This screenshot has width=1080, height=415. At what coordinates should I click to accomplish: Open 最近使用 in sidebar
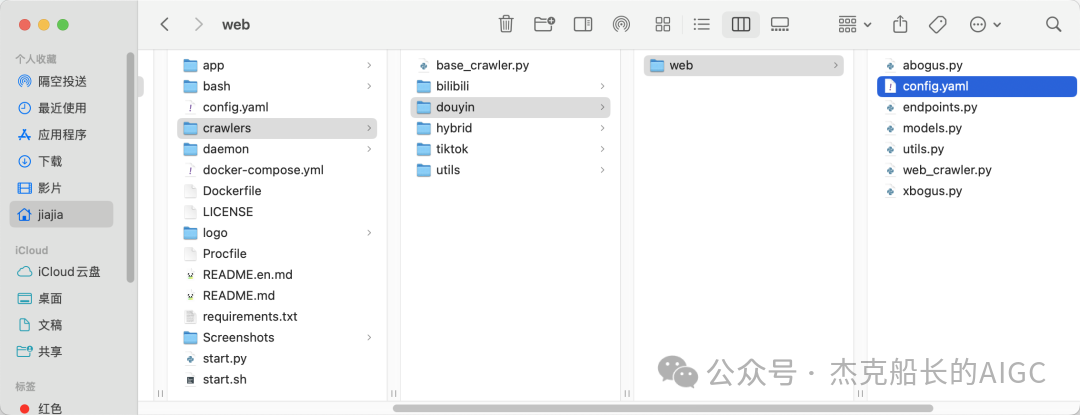(x=62, y=108)
